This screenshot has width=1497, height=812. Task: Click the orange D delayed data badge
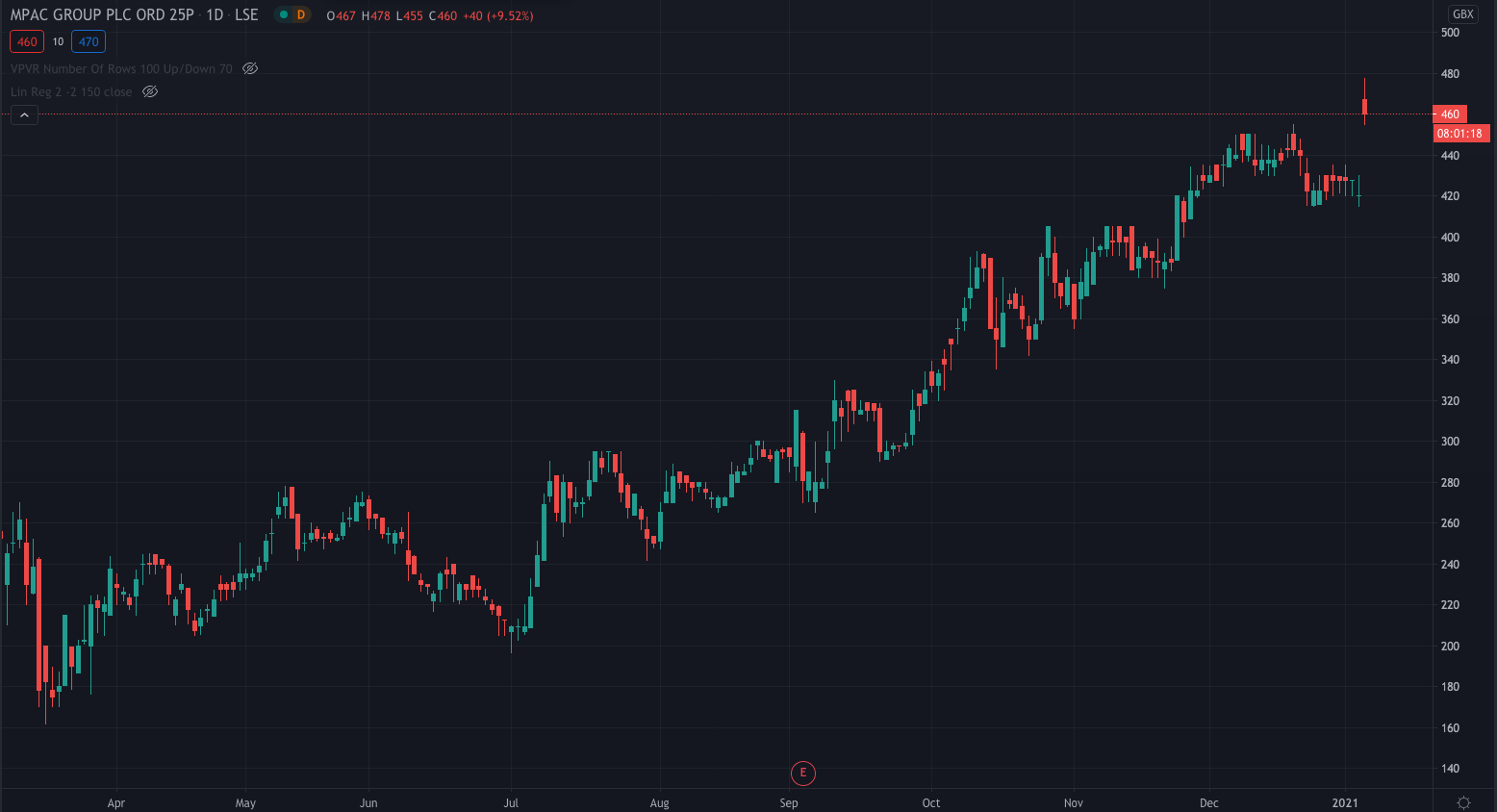pos(301,14)
